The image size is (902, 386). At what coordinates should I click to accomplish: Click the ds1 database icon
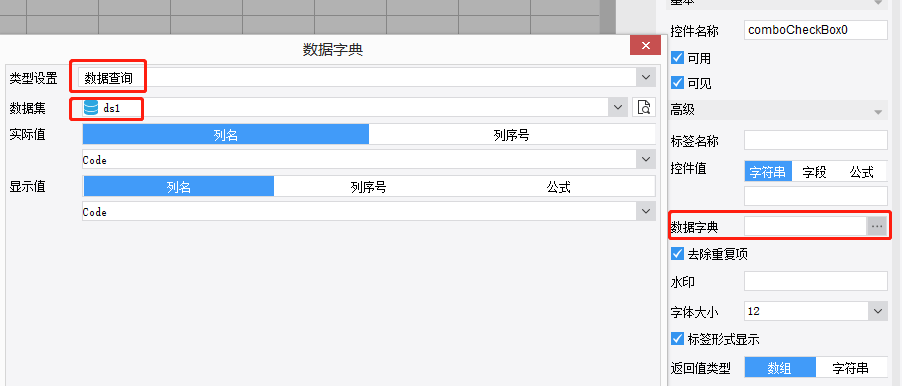tap(91, 108)
